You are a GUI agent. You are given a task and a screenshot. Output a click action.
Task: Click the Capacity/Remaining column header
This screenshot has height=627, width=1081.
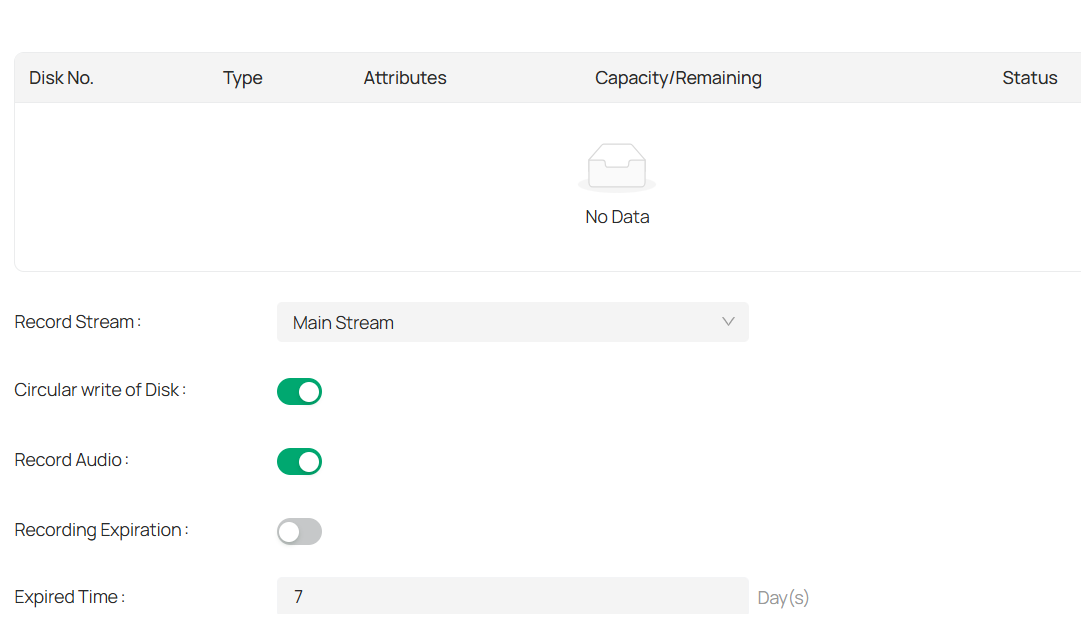(x=678, y=77)
